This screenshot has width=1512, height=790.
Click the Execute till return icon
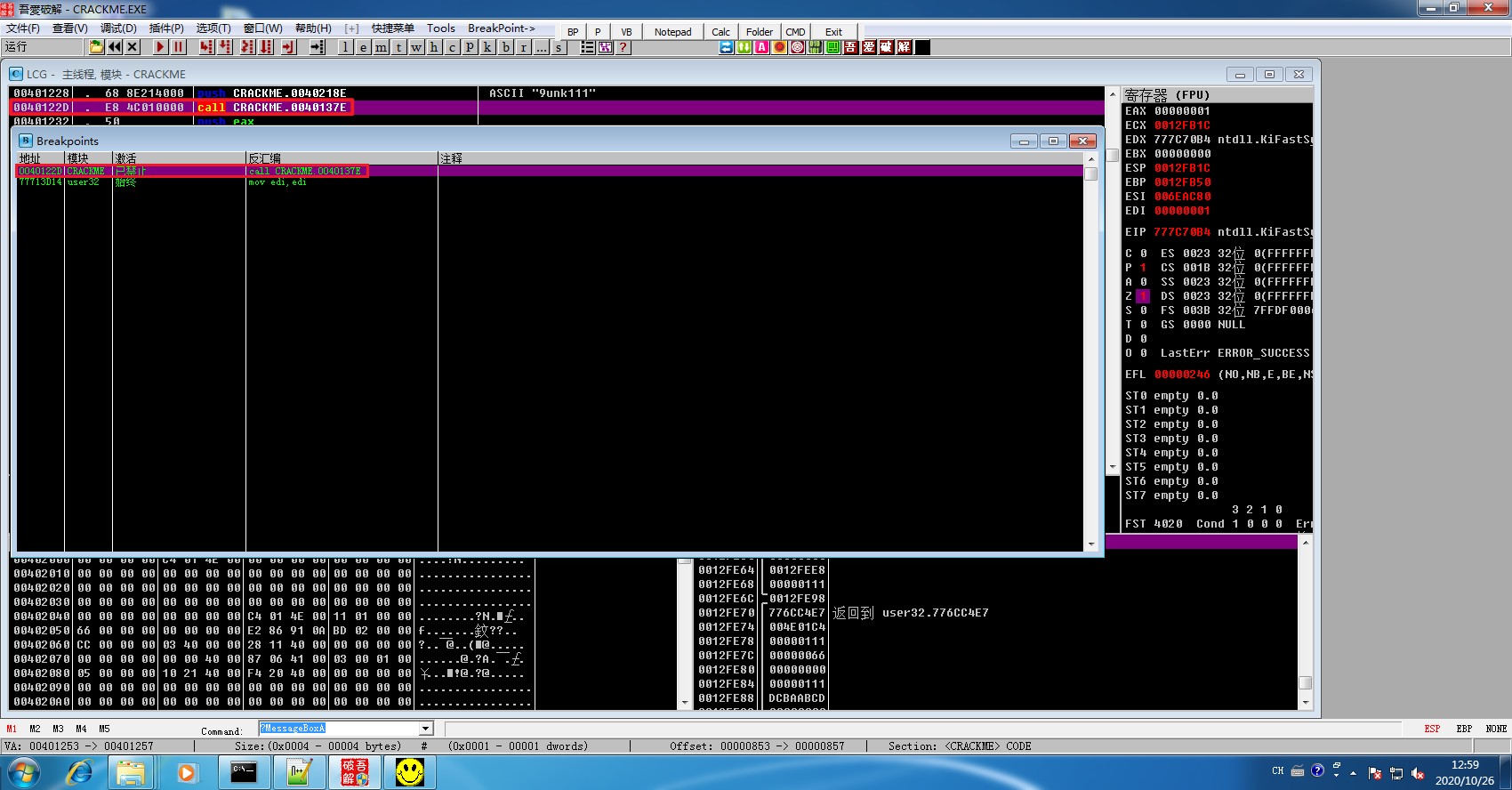click(288, 47)
